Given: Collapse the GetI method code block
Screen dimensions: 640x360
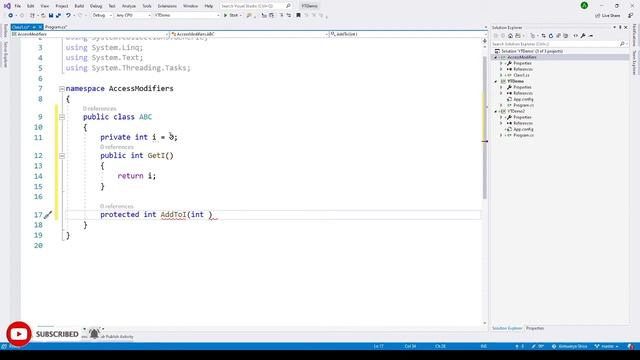Looking at the screenshot, I should point(62,156).
